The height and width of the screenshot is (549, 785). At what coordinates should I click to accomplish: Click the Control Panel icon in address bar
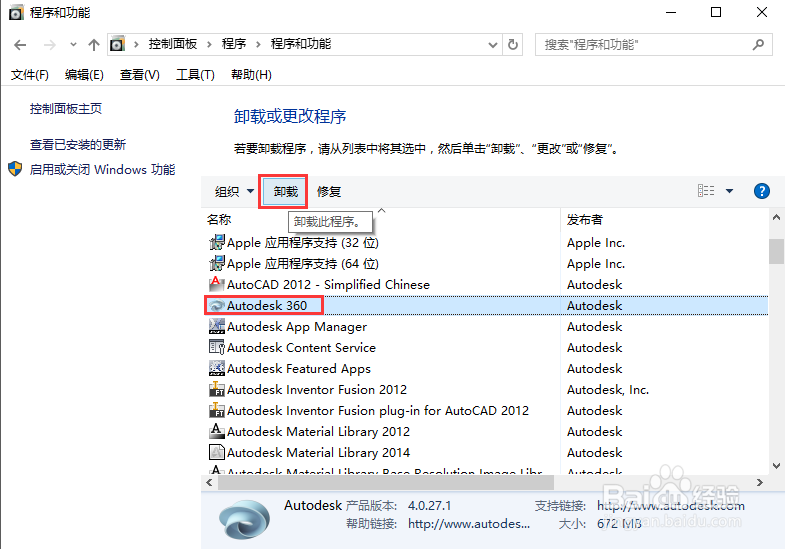click(x=117, y=44)
